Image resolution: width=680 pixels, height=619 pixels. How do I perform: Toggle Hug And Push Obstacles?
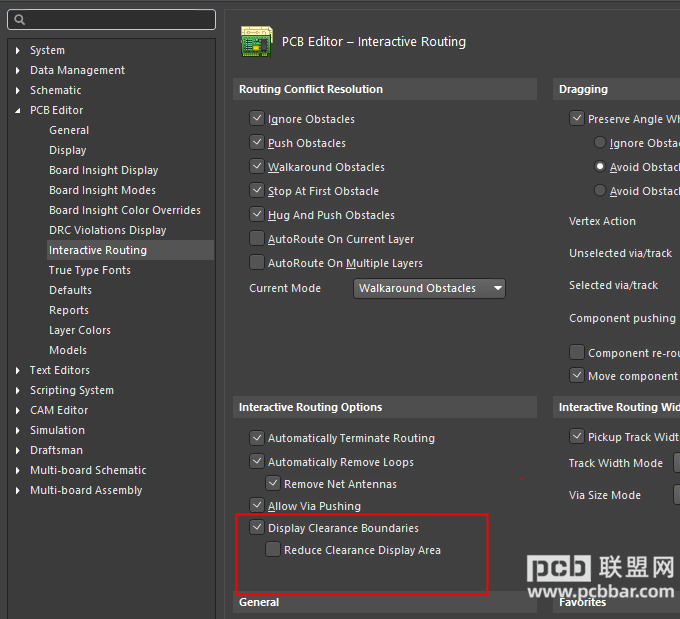pos(257,214)
